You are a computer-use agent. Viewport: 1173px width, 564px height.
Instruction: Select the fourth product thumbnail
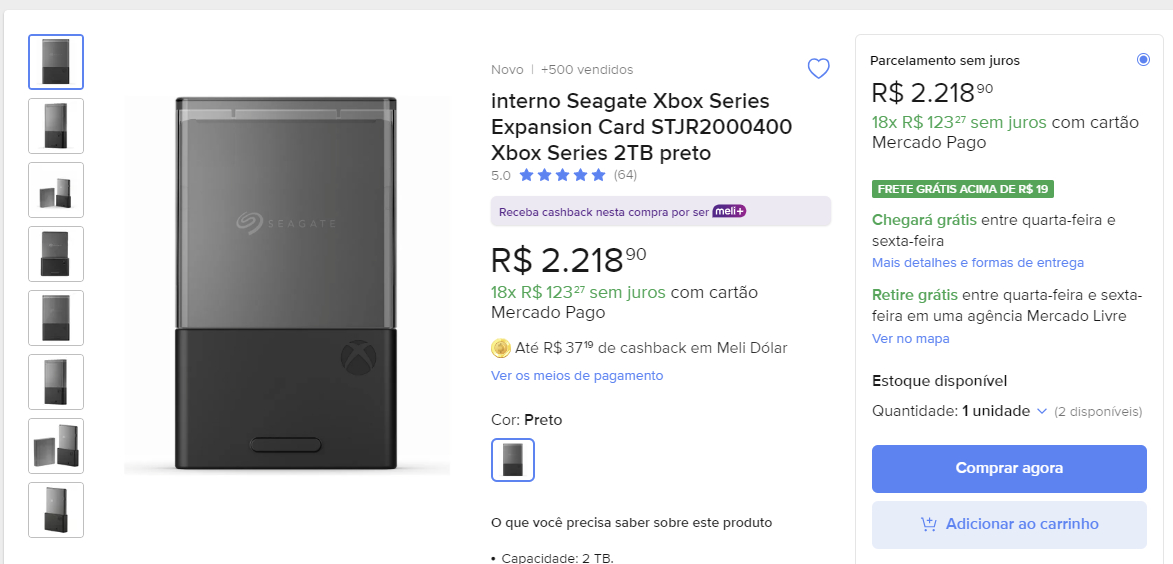tap(56, 254)
